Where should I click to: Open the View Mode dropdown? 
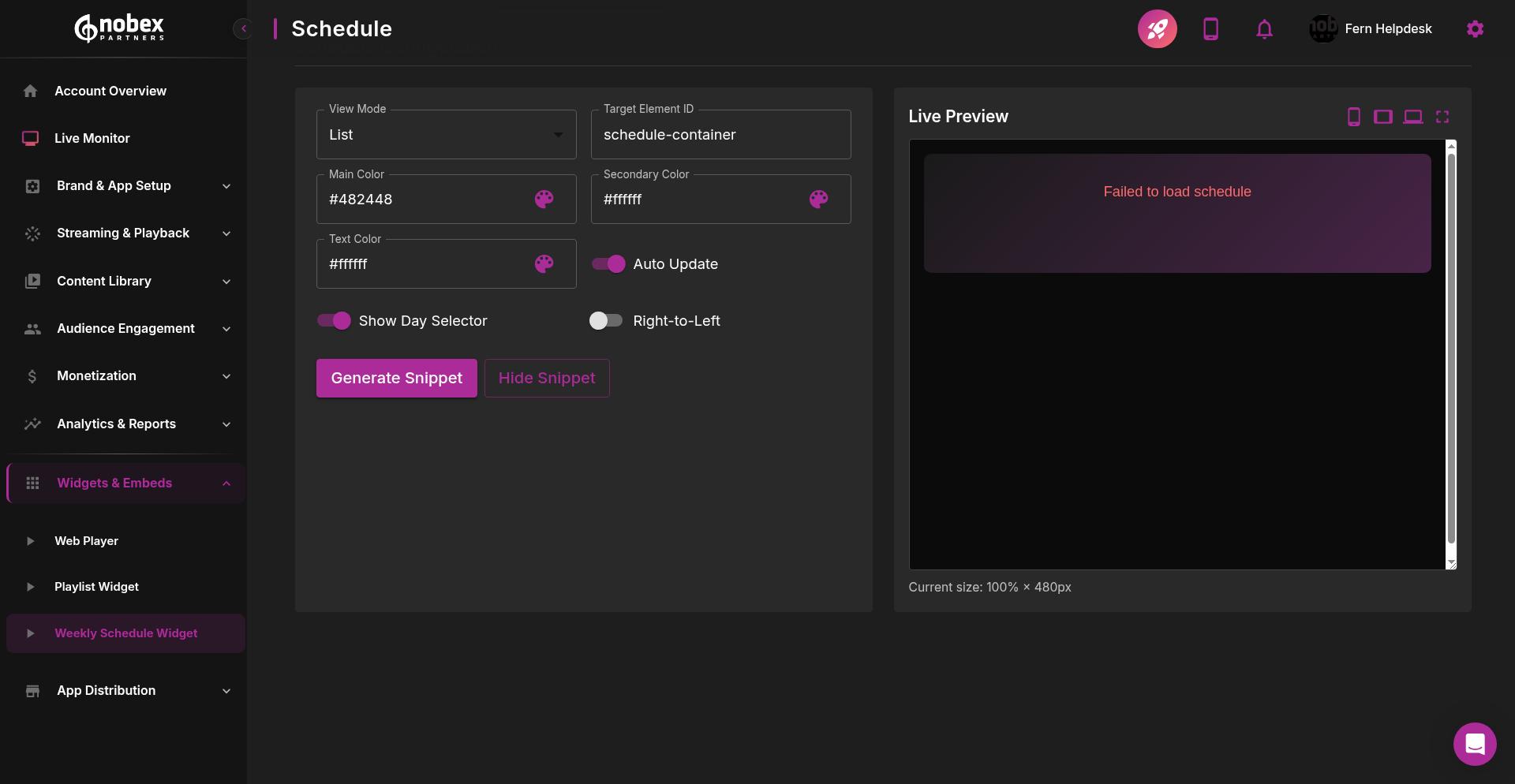point(446,134)
